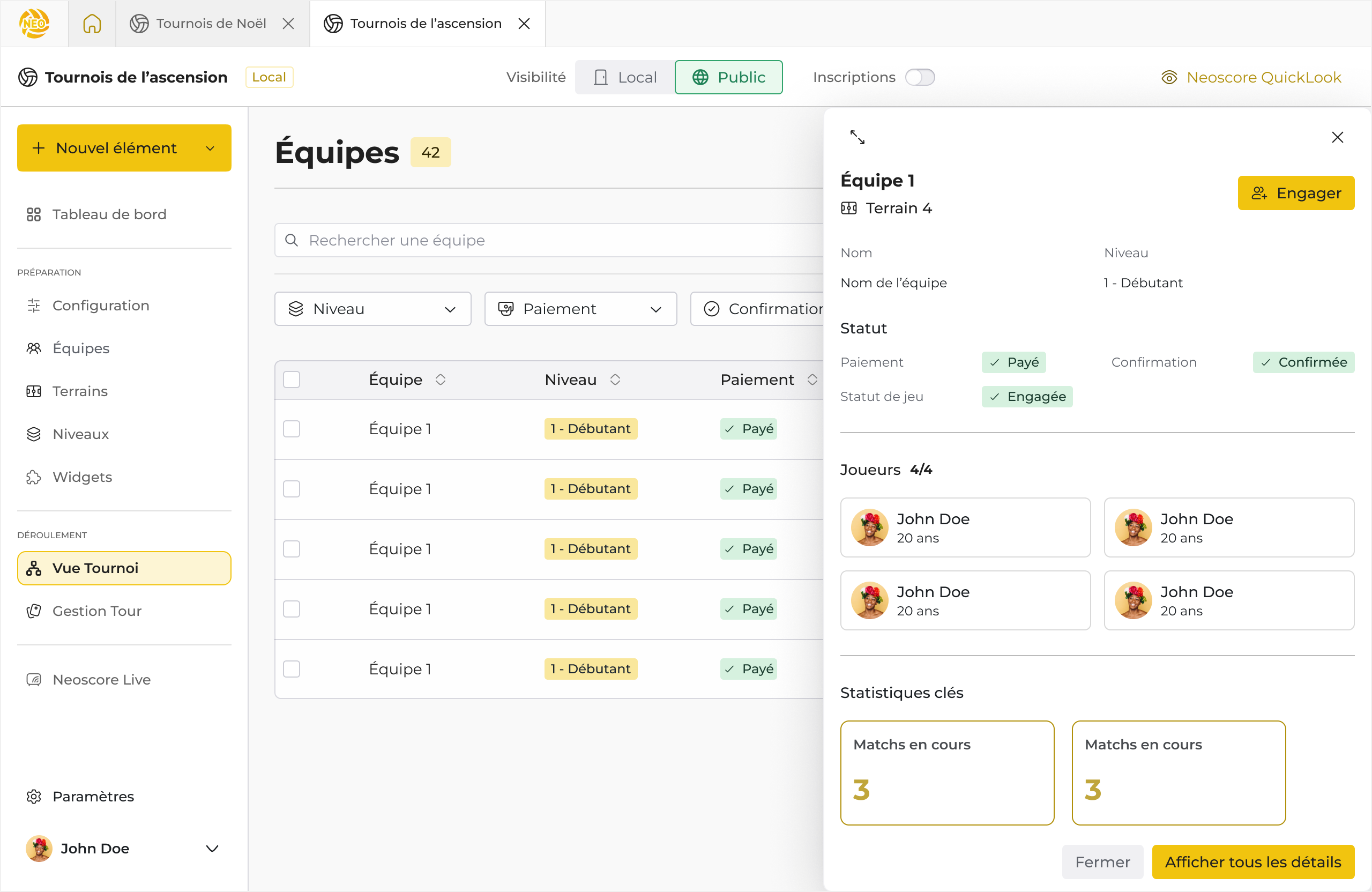The image size is (1372, 892).
Task: Open Paramètres settings
Action: tap(93, 796)
